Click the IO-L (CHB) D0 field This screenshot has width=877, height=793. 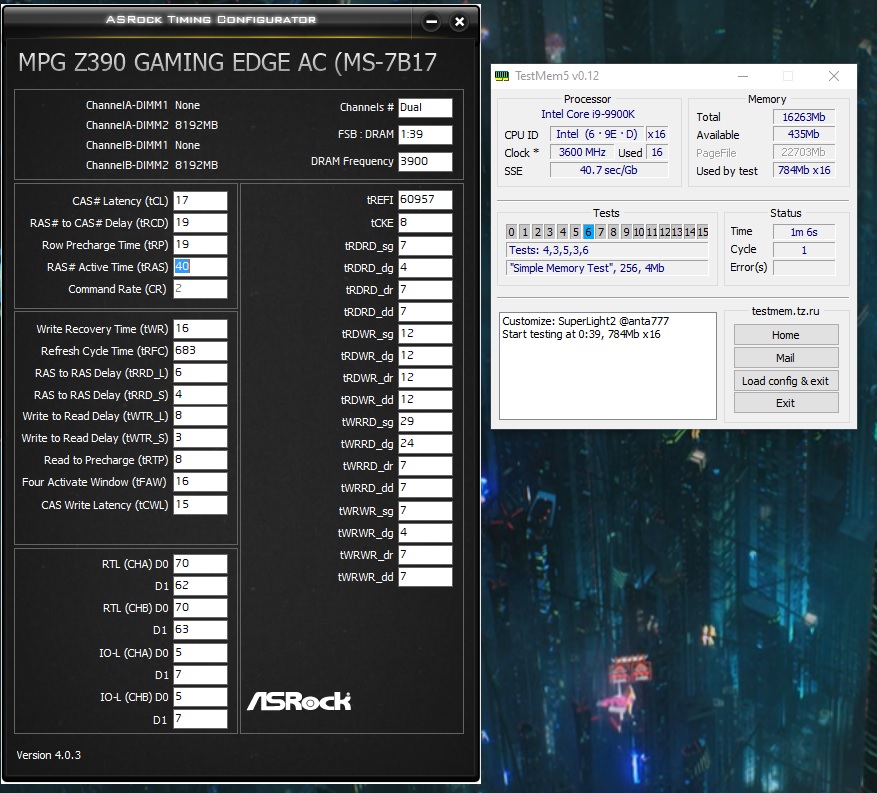200,697
